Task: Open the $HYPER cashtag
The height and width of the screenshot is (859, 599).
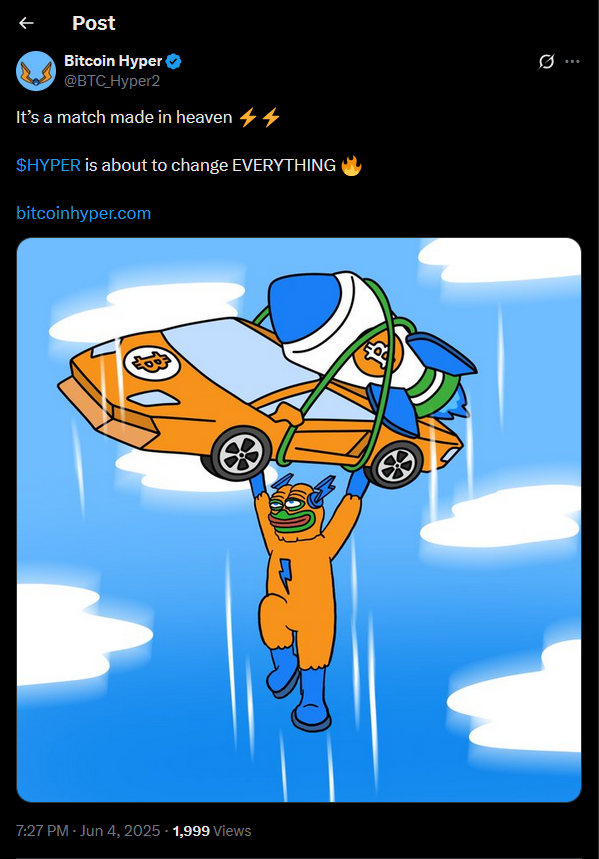Action: click(48, 165)
